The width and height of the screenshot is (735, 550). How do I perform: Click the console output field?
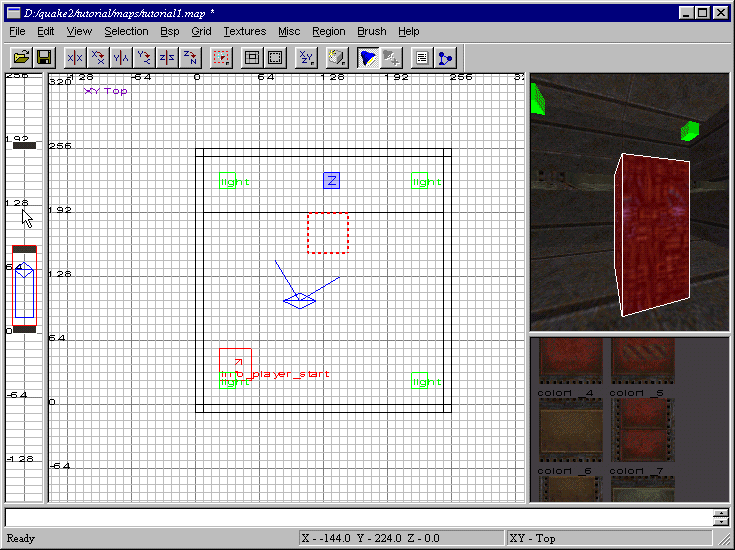pyautogui.click(x=359, y=518)
